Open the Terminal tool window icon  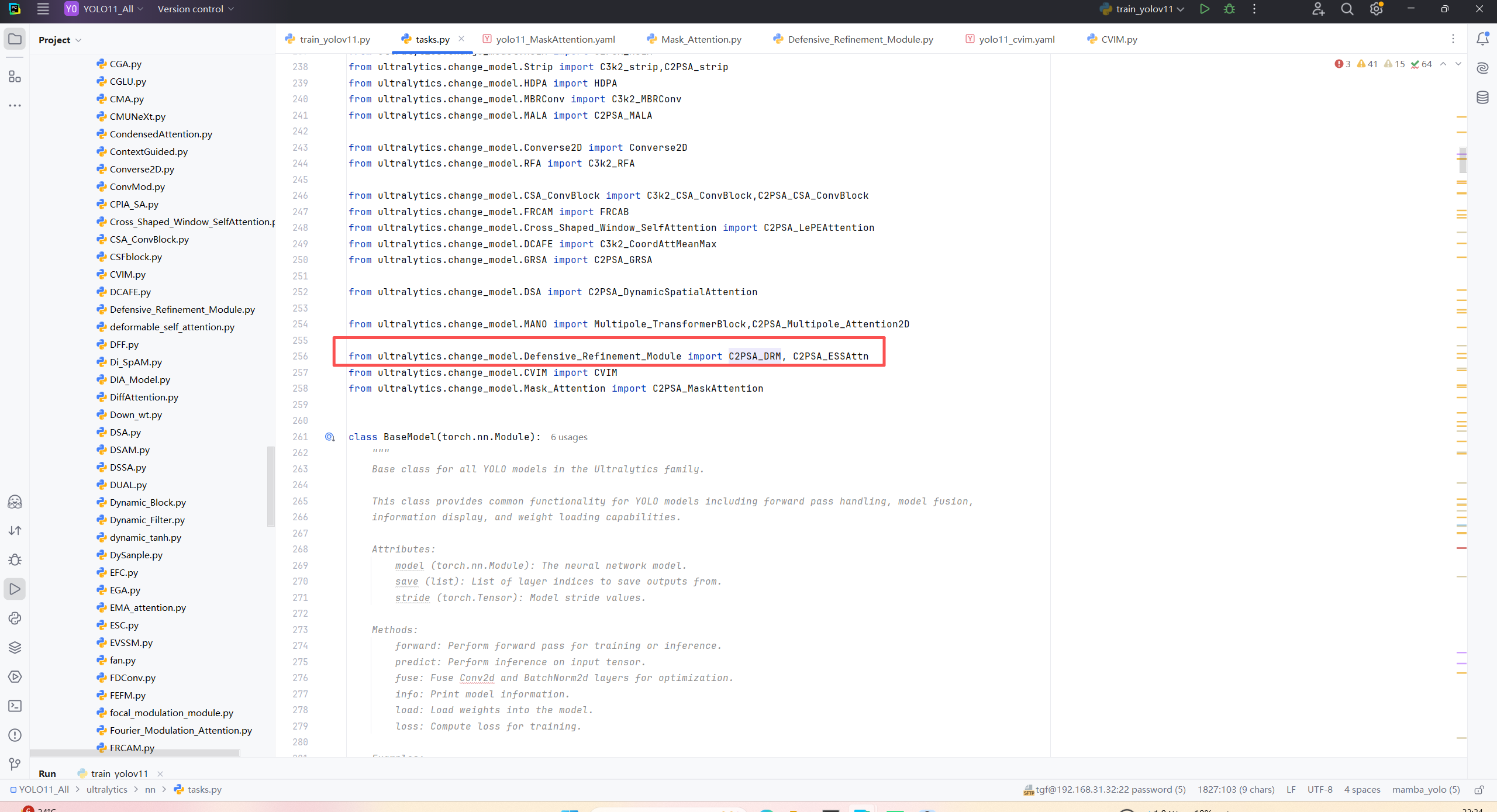pyautogui.click(x=15, y=706)
